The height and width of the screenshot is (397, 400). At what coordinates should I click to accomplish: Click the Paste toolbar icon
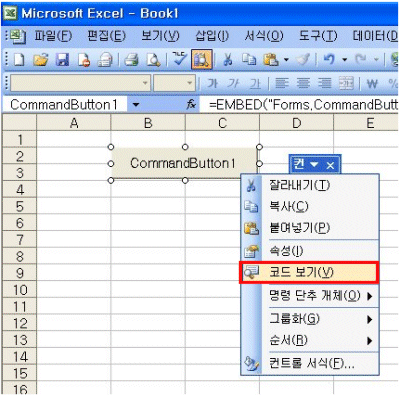[271, 60]
